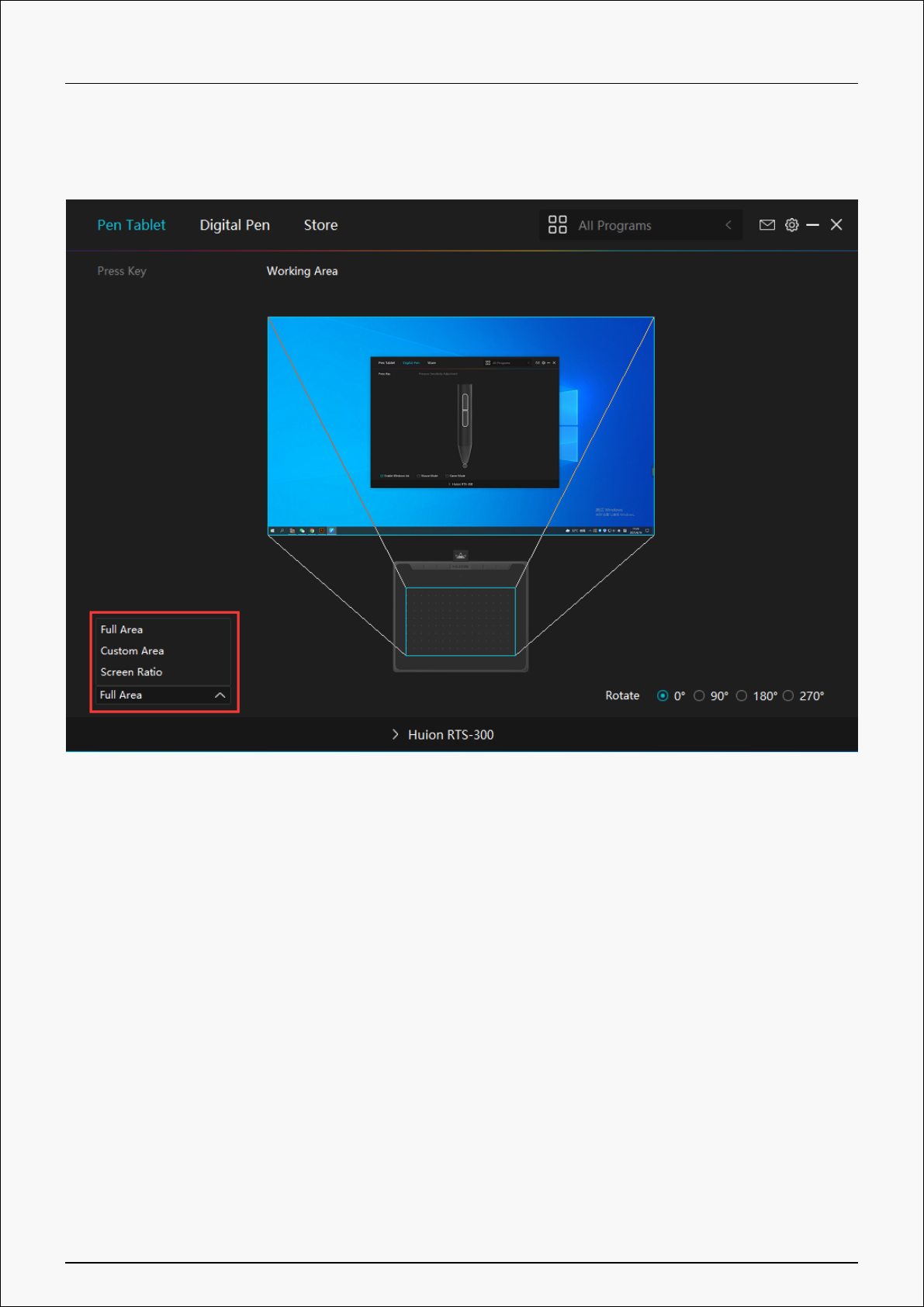The height and width of the screenshot is (1307, 924).
Task: Select the Pen Tablet tab
Action: point(131,225)
